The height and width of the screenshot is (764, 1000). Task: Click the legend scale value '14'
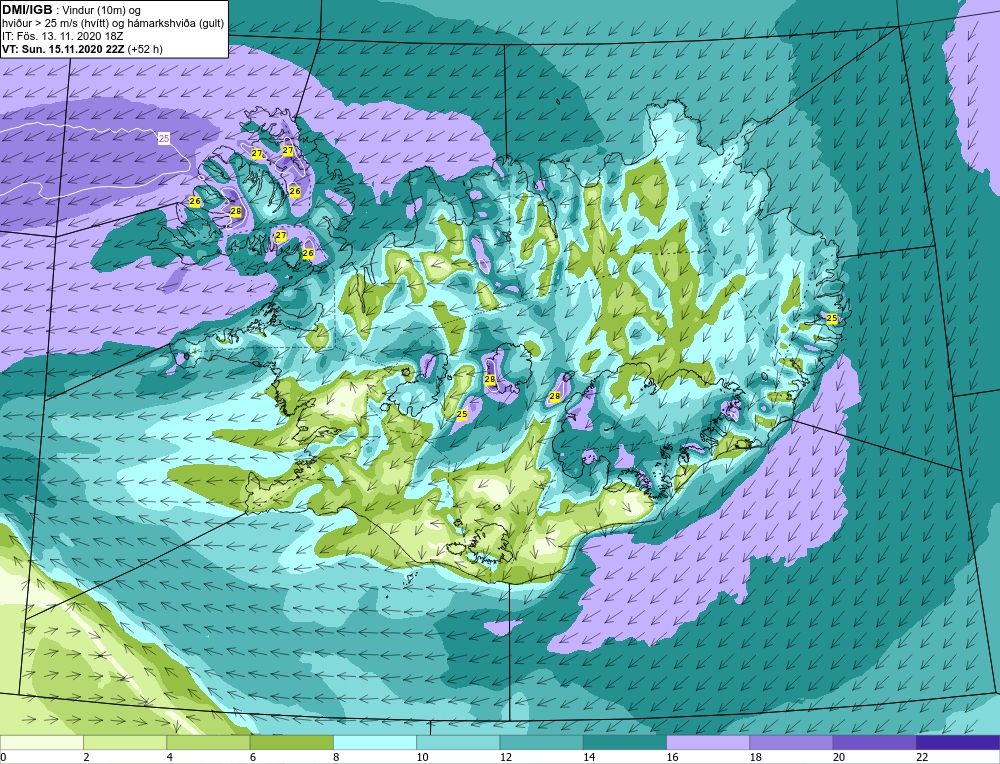(x=589, y=757)
